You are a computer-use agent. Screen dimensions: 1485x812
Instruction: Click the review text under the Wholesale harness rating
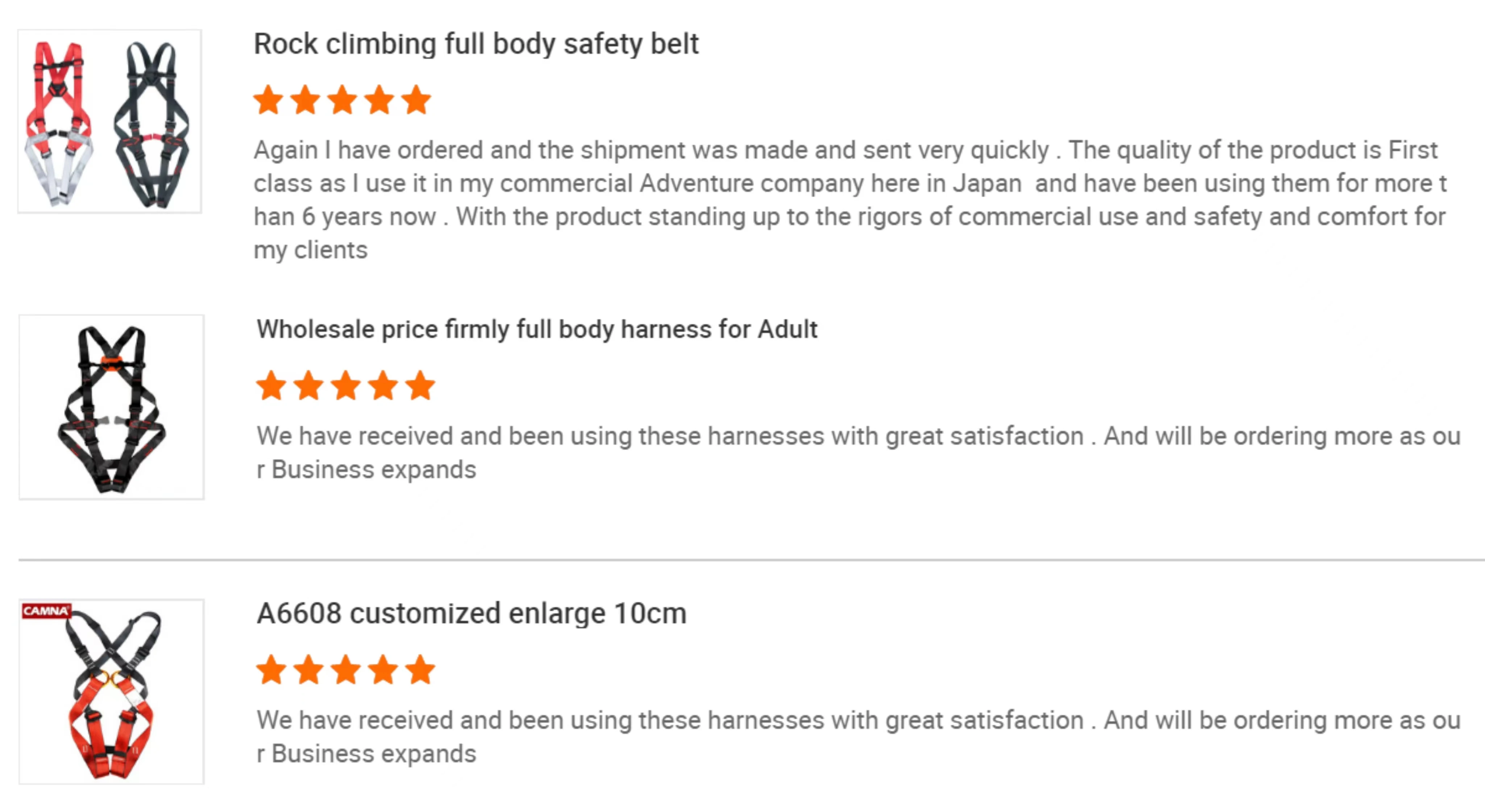(x=858, y=453)
